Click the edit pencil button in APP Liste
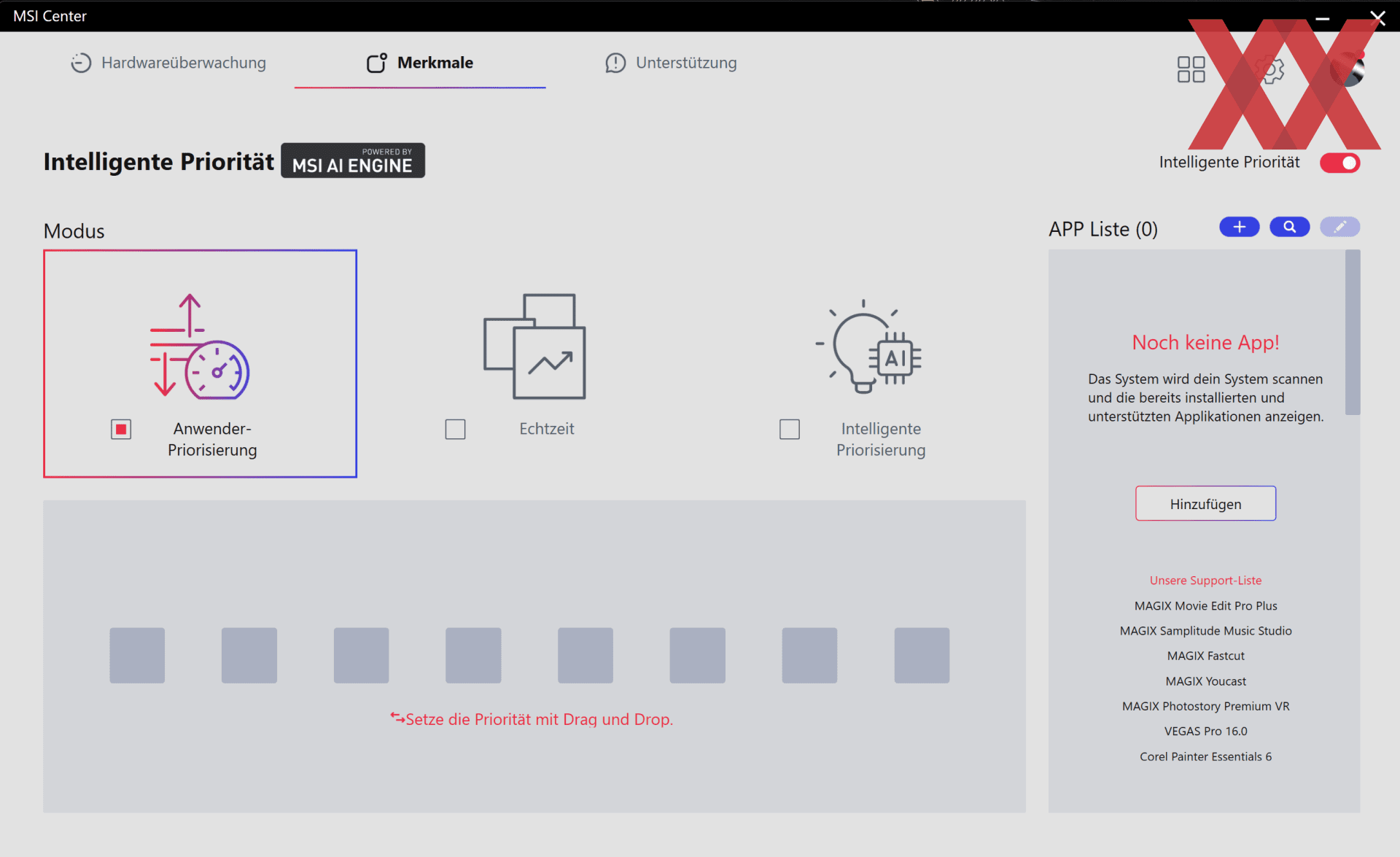The image size is (1400, 857). point(1339,227)
